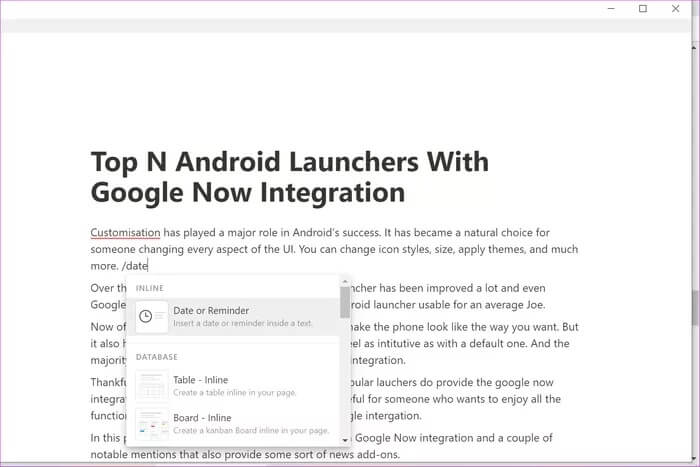Screen dimensions: 700x467
Task: Click the popup menu scroll-up arrow
Action: tap(345, 282)
